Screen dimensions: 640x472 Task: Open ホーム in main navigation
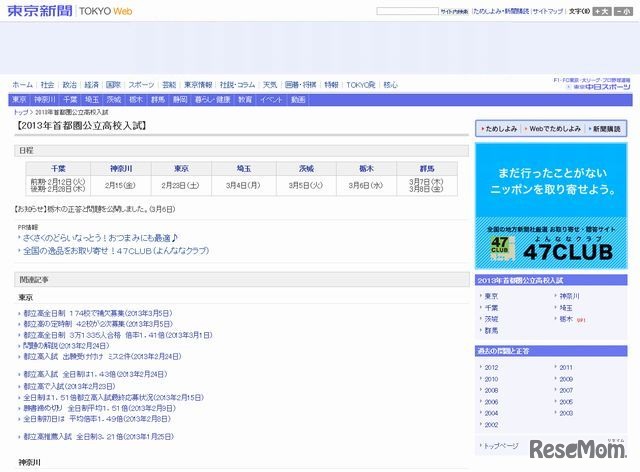(22, 85)
